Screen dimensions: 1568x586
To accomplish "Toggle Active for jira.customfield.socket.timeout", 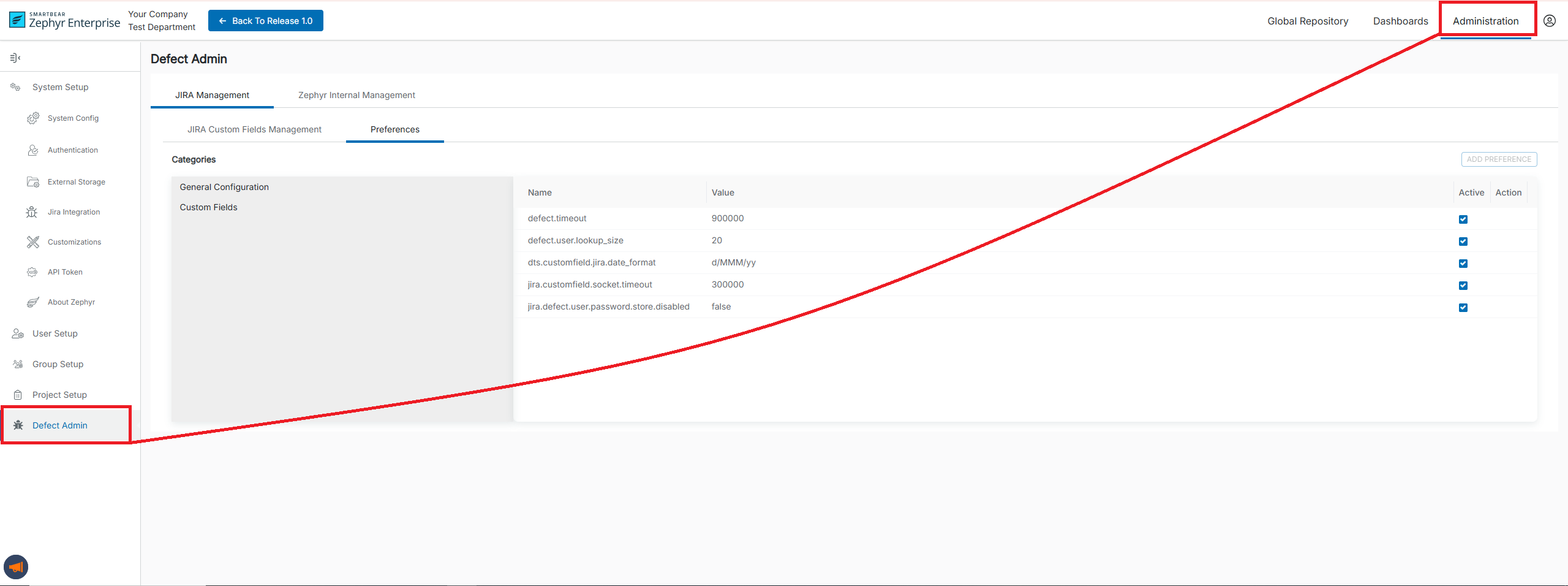I will (1463, 286).
